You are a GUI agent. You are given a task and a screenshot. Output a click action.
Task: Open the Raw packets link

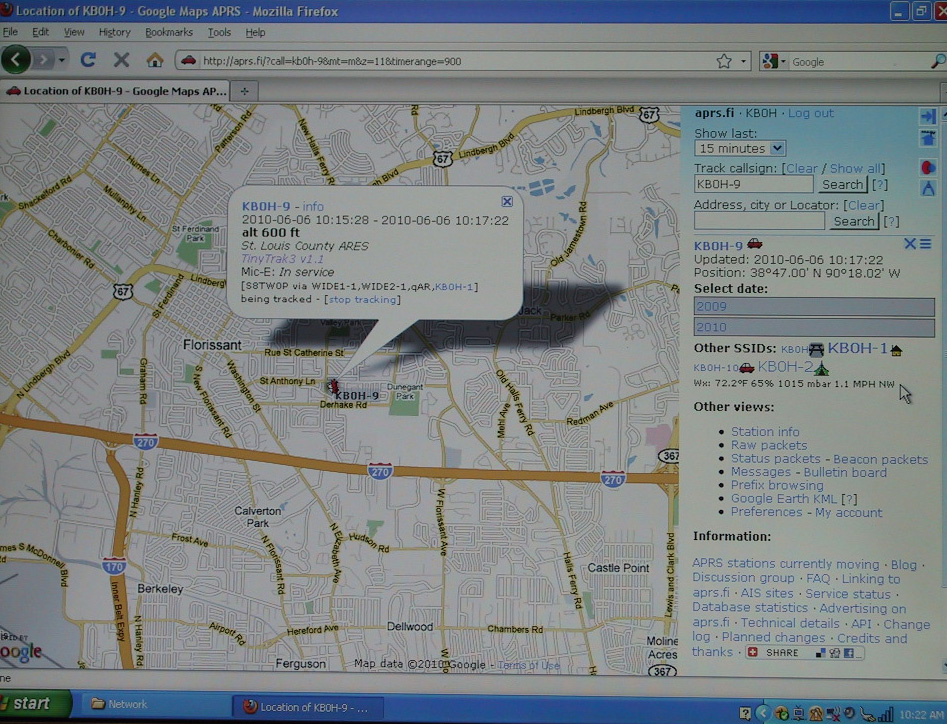pyautogui.click(x=768, y=445)
